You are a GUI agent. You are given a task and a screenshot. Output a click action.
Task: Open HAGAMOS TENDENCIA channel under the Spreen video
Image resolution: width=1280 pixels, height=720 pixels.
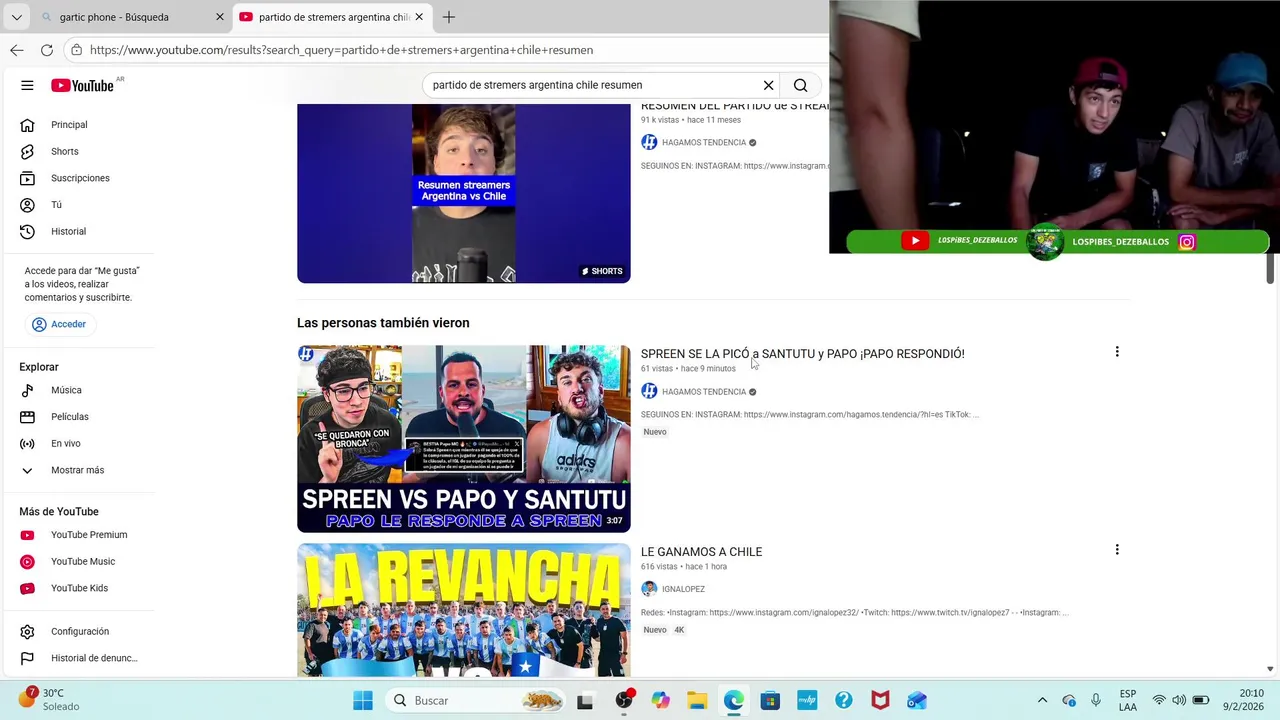(704, 392)
